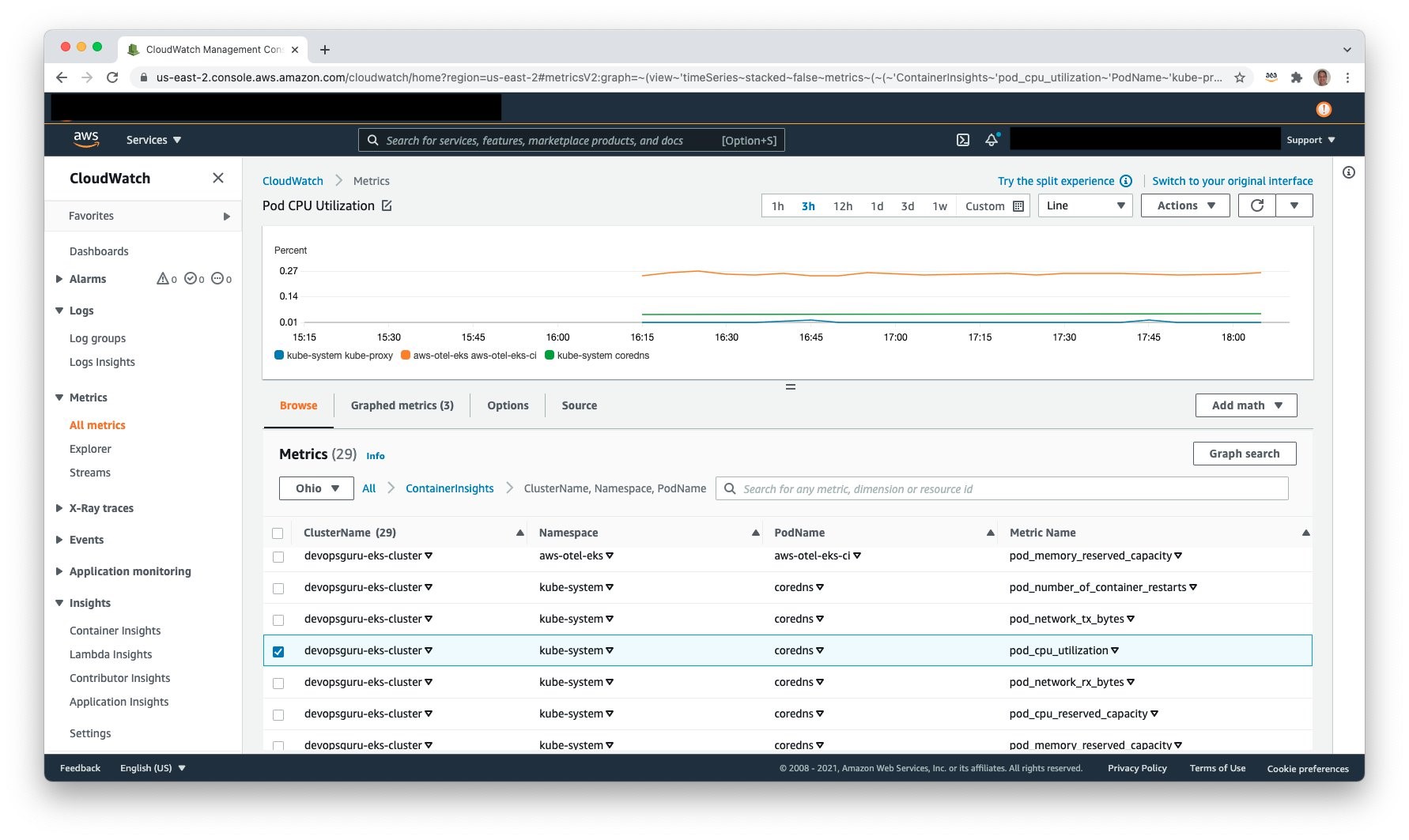1409x840 pixels.
Task: Click Switch to your original interface link
Action: [1232, 181]
